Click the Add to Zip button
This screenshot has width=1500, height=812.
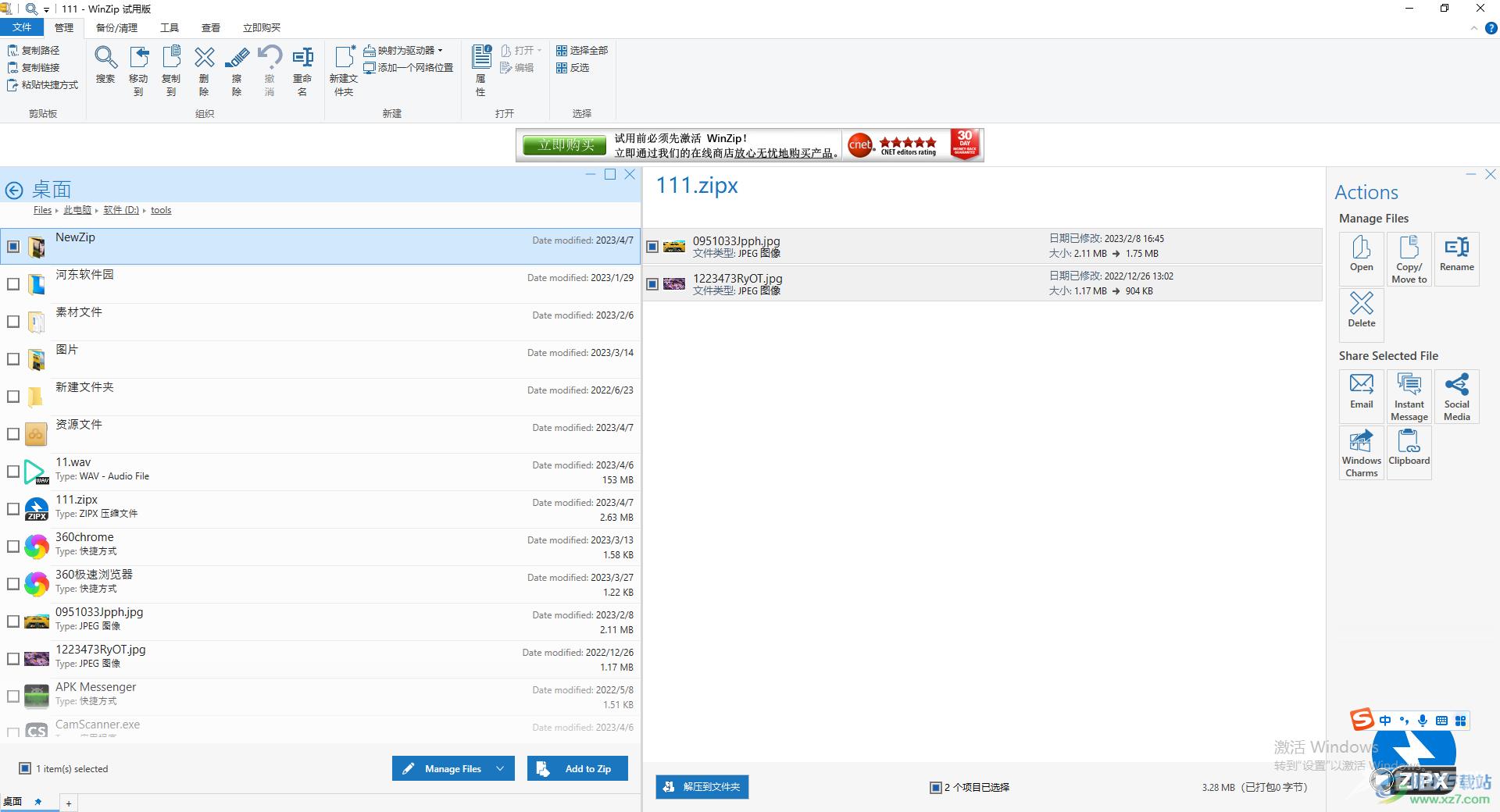click(577, 768)
